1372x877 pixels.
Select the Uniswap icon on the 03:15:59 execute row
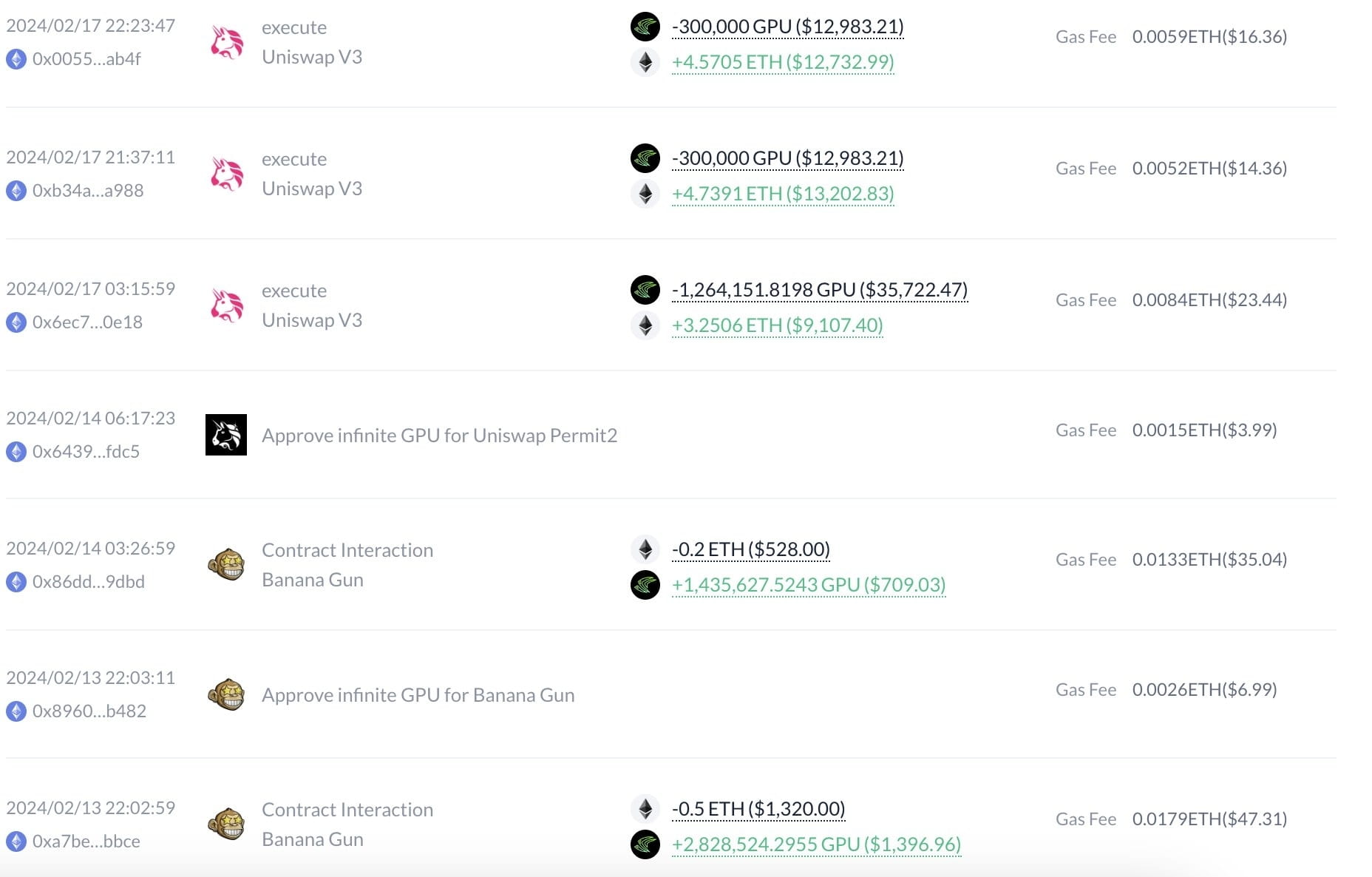(227, 304)
